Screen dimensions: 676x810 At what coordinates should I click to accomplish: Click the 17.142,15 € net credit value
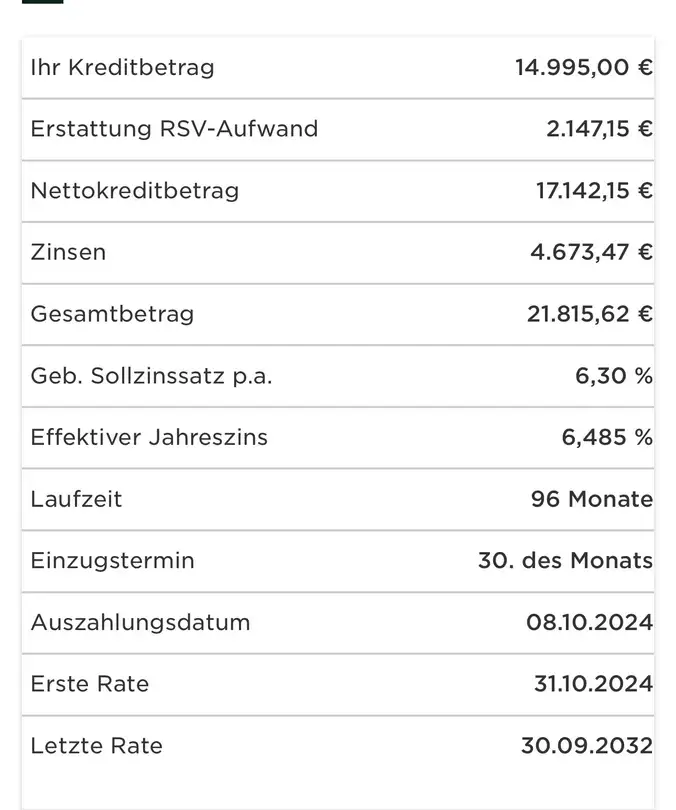(594, 191)
